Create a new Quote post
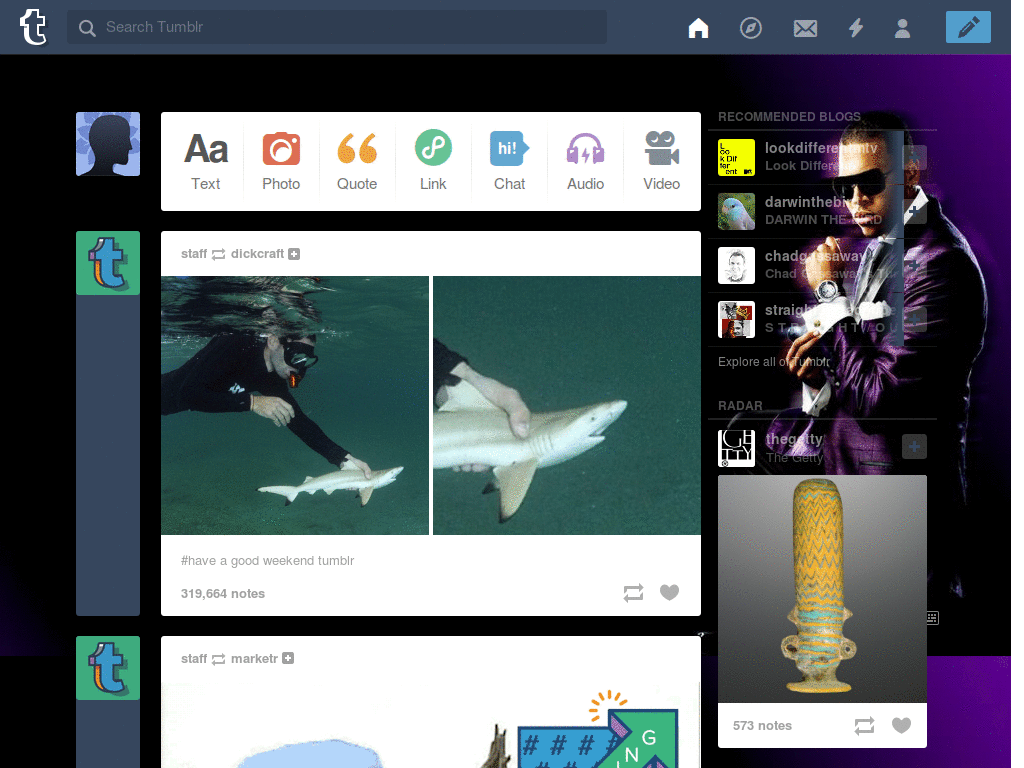1024x768 pixels. click(x=357, y=161)
